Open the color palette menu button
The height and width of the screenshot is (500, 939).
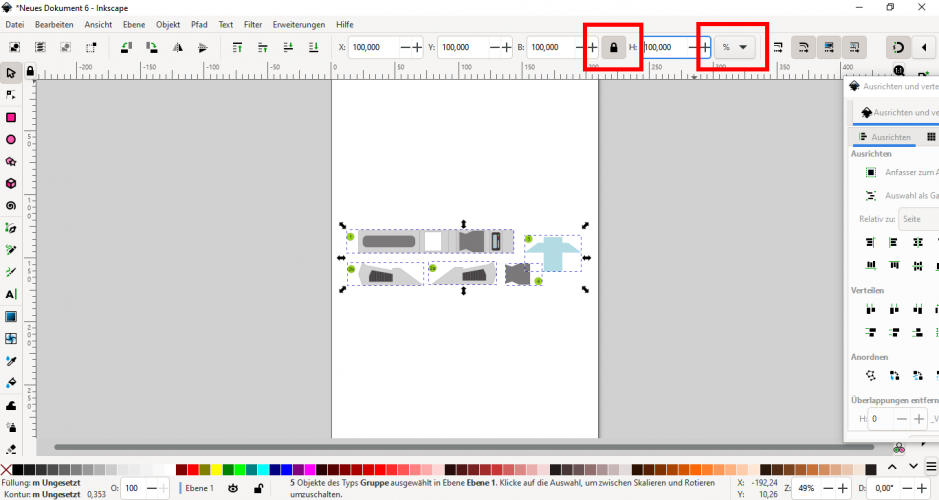tap(931, 467)
